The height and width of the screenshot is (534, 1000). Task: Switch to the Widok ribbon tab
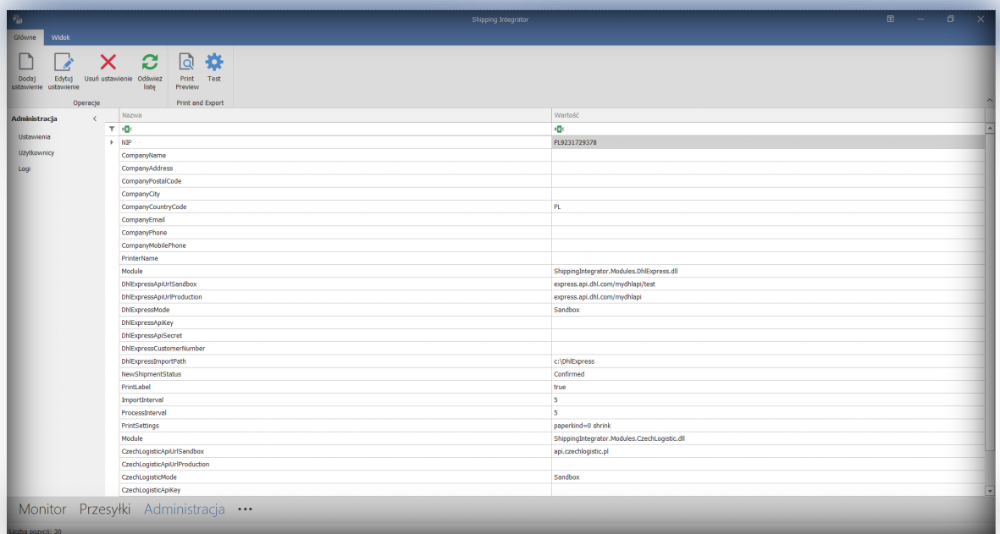click(x=61, y=37)
